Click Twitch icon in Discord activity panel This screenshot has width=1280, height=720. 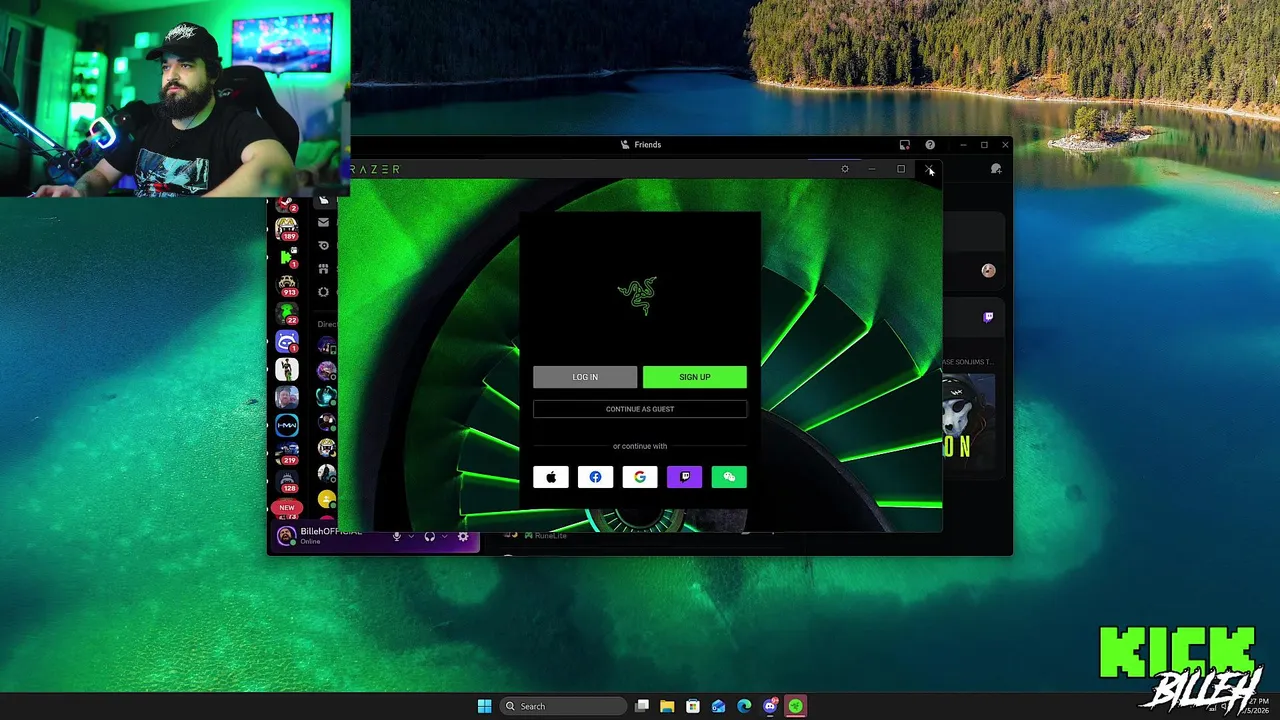(x=988, y=317)
